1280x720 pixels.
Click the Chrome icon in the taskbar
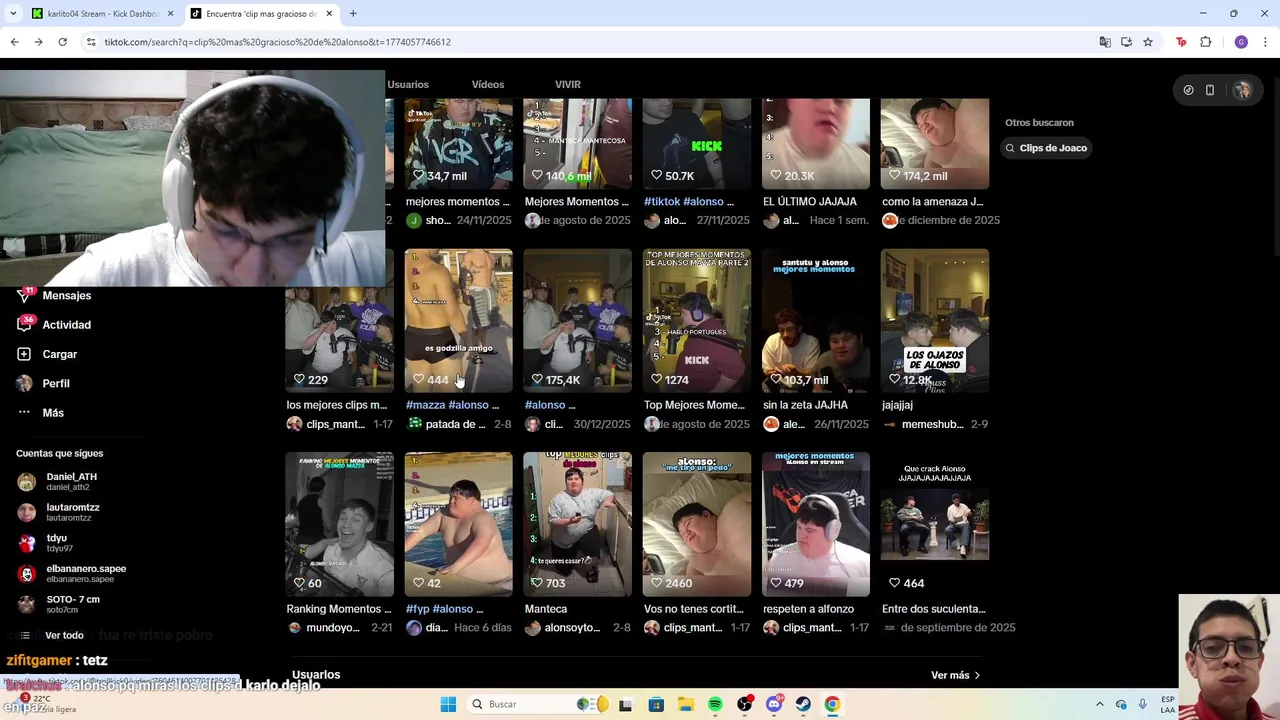pos(832,704)
